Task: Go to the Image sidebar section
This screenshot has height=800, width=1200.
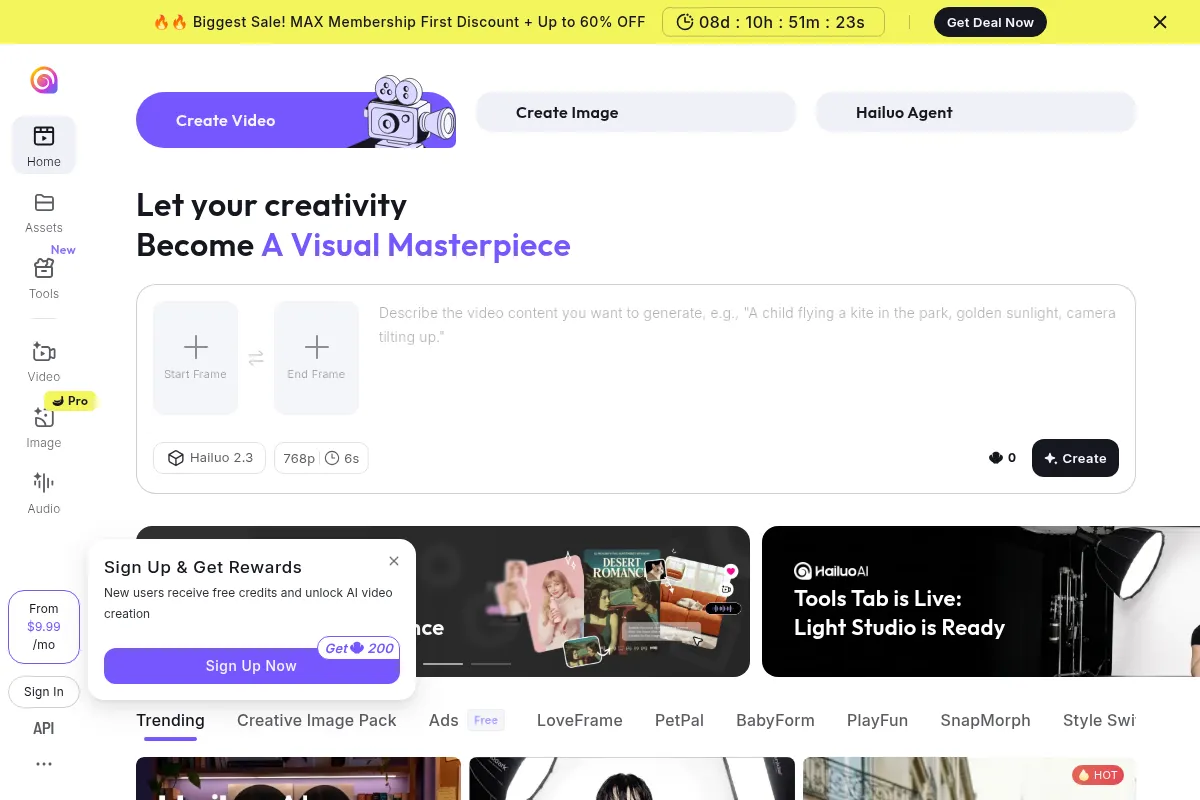Action: point(44,428)
